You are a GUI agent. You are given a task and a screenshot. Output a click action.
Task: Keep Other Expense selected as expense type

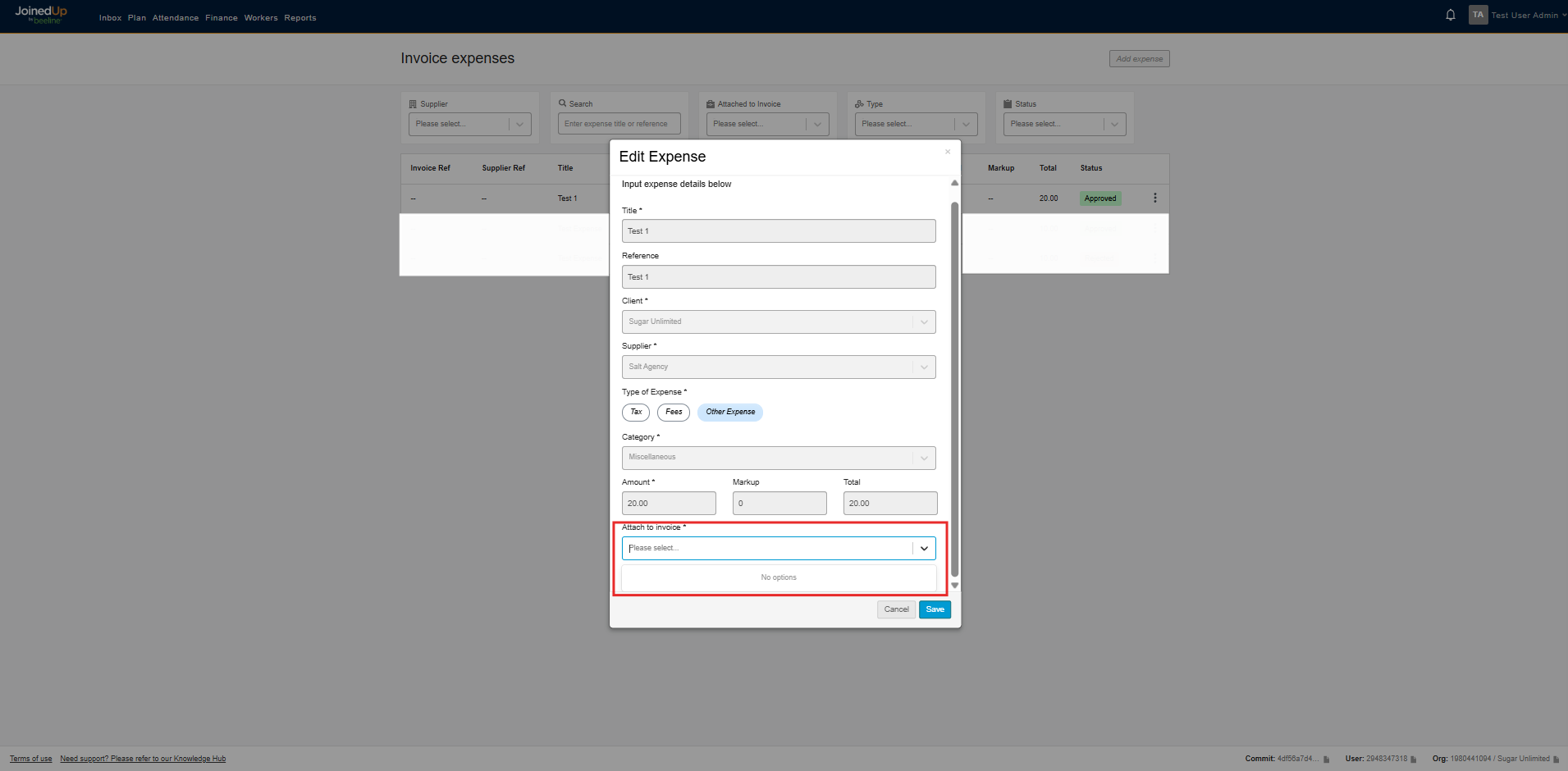729,412
